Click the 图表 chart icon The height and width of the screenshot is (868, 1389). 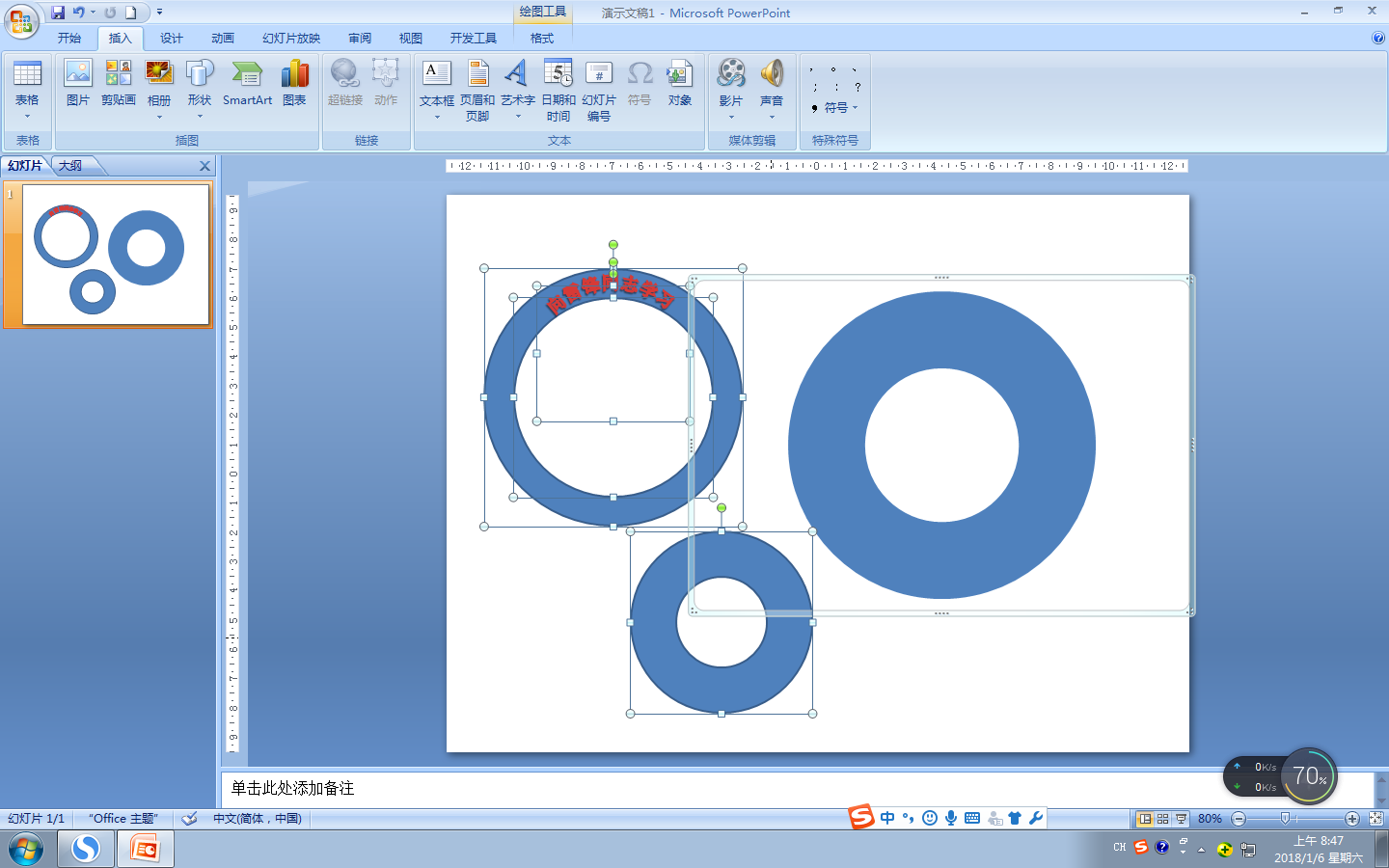click(x=294, y=83)
